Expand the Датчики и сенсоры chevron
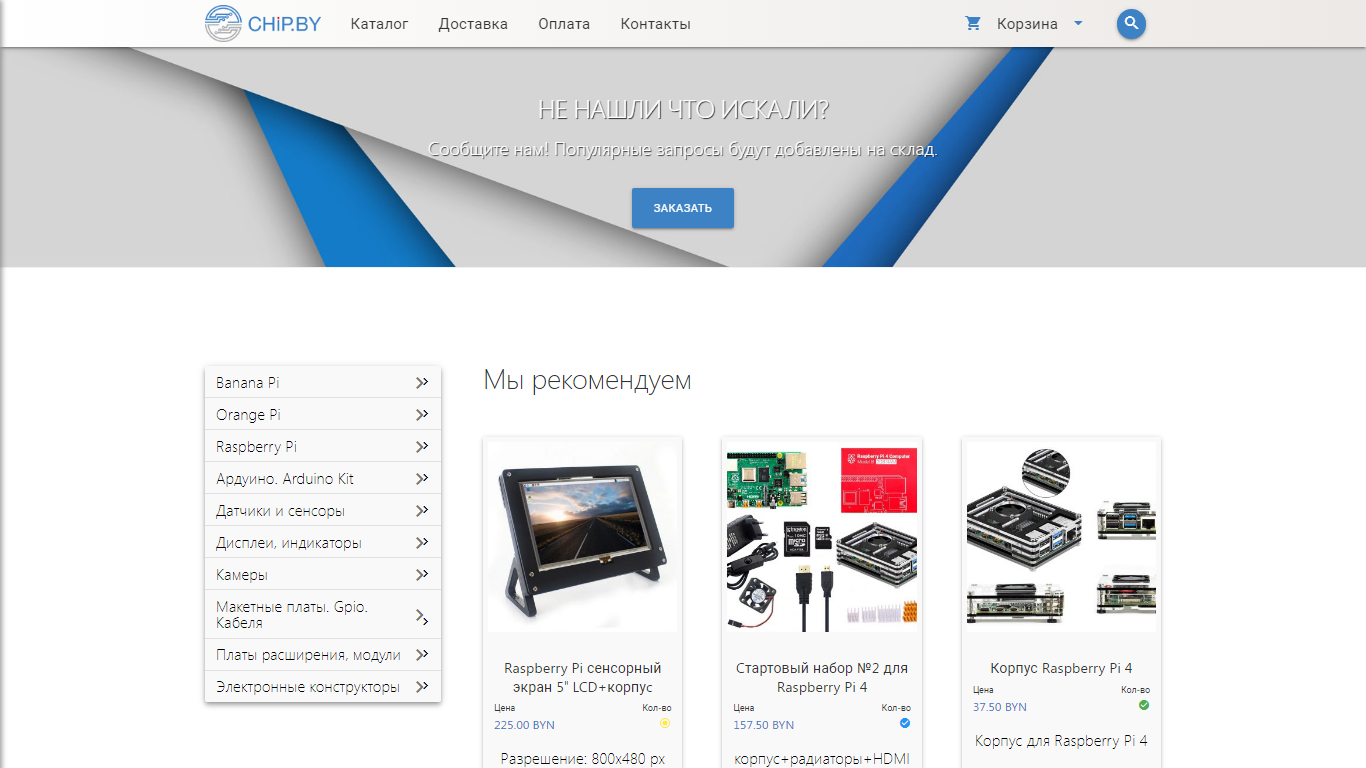Viewport: 1366px width, 768px height. (422, 510)
